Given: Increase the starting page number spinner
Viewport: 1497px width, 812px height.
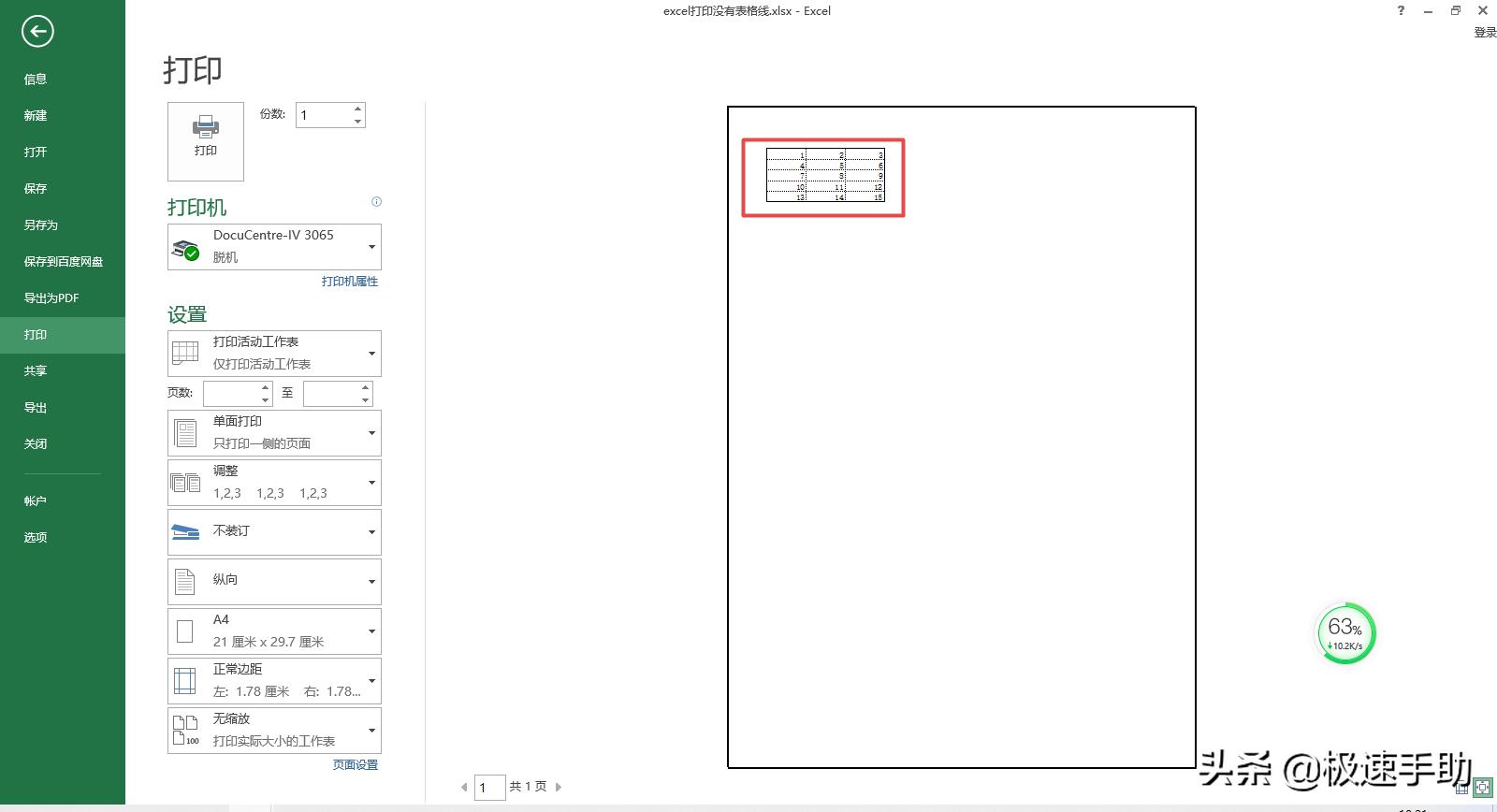Looking at the screenshot, I should tap(266, 387).
